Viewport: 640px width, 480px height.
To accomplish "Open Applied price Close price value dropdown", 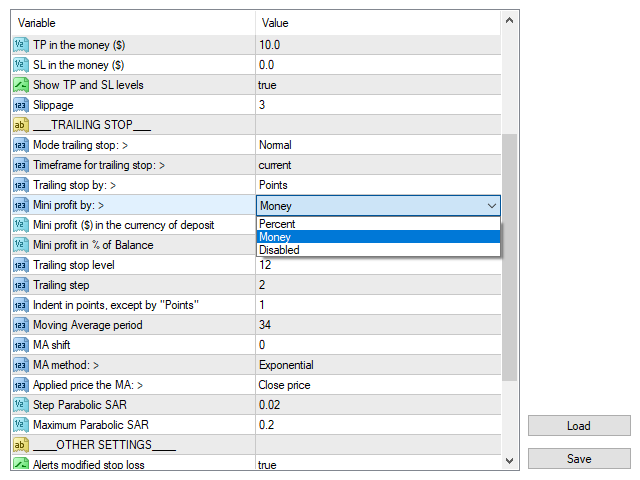I will coord(378,385).
